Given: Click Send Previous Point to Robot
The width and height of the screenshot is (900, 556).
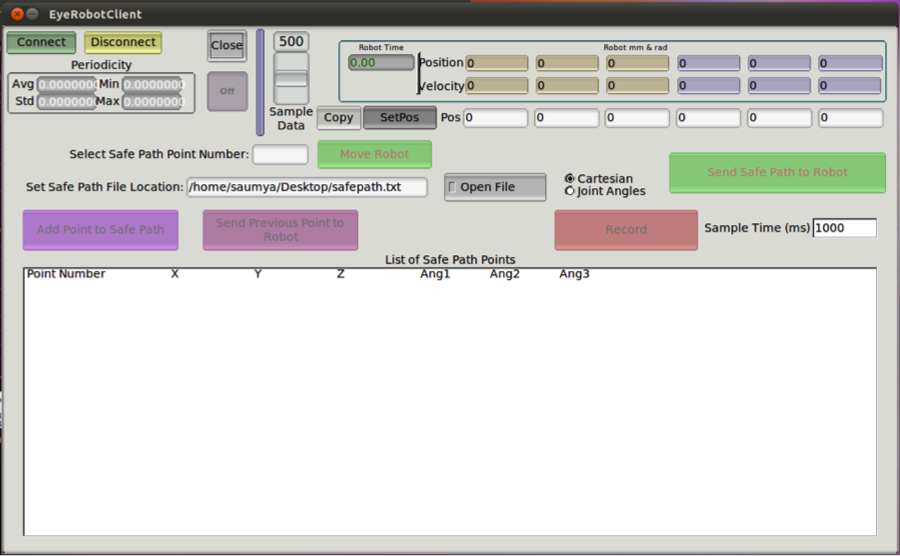Looking at the screenshot, I should pyautogui.click(x=280, y=230).
